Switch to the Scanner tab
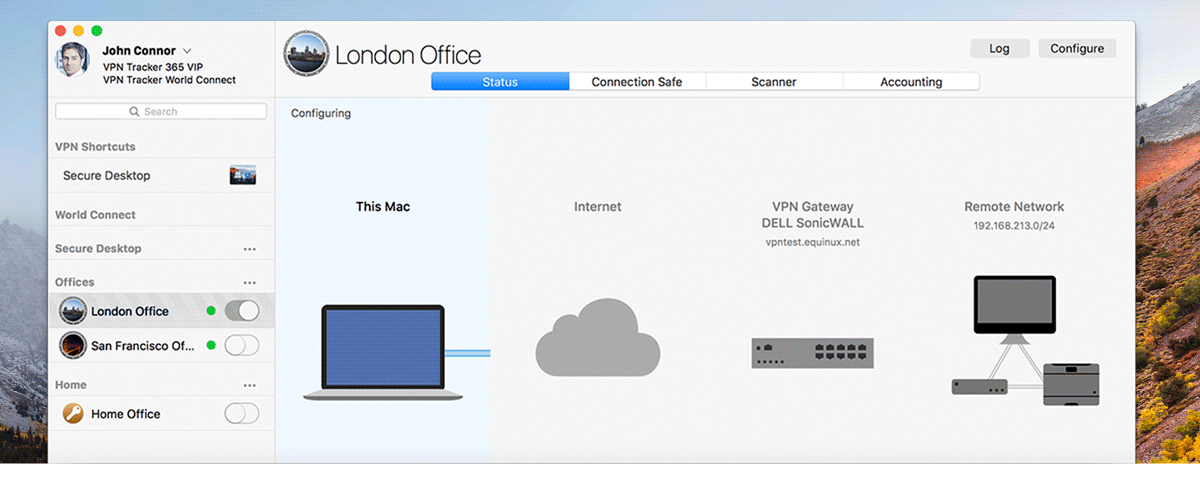 (x=773, y=82)
